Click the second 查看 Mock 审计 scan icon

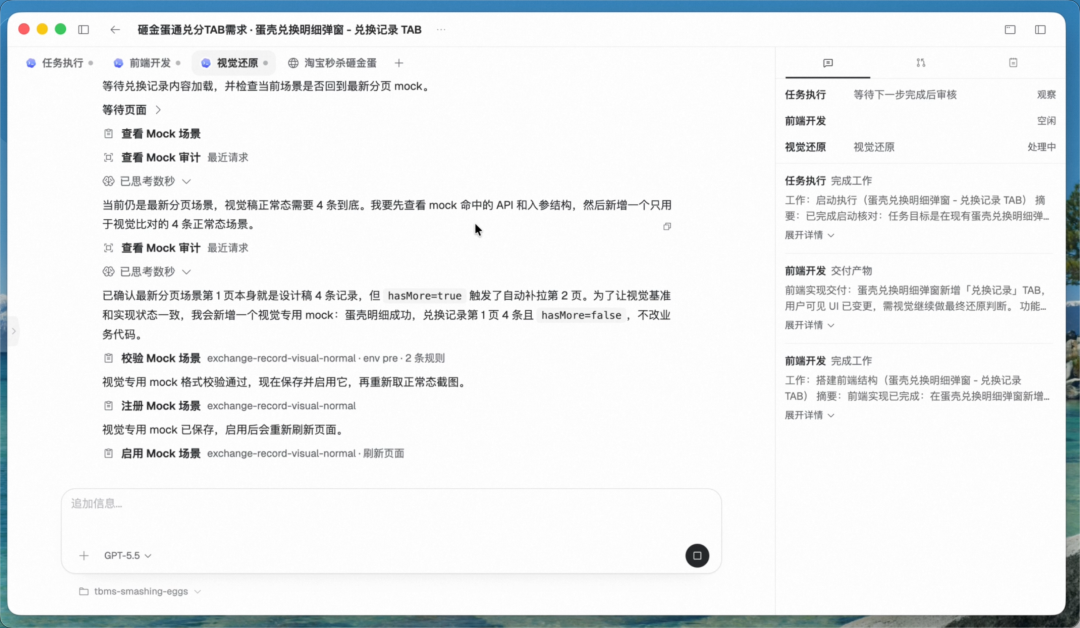coord(108,248)
